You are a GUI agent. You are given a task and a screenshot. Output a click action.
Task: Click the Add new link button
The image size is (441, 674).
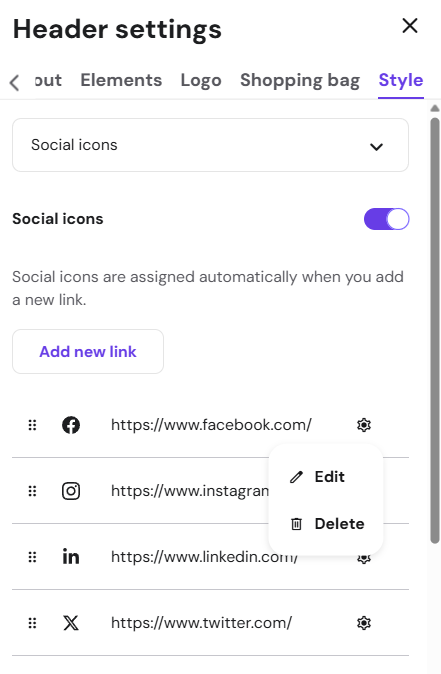(x=88, y=352)
